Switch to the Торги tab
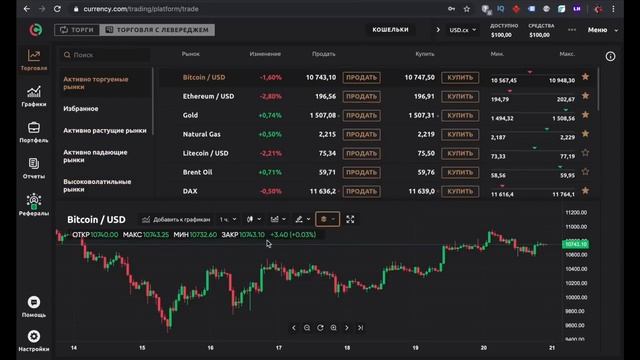Viewport: 640px width, 360px height. coord(77,30)
